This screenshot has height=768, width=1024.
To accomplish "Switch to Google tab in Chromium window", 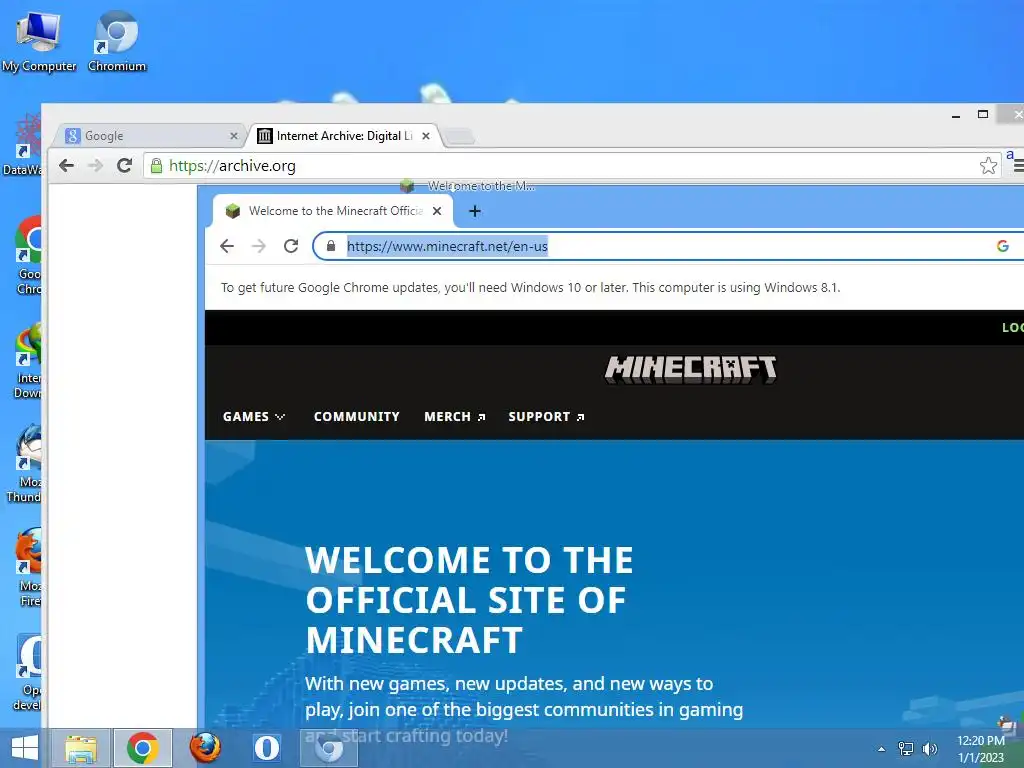I will tap(150, 136).
